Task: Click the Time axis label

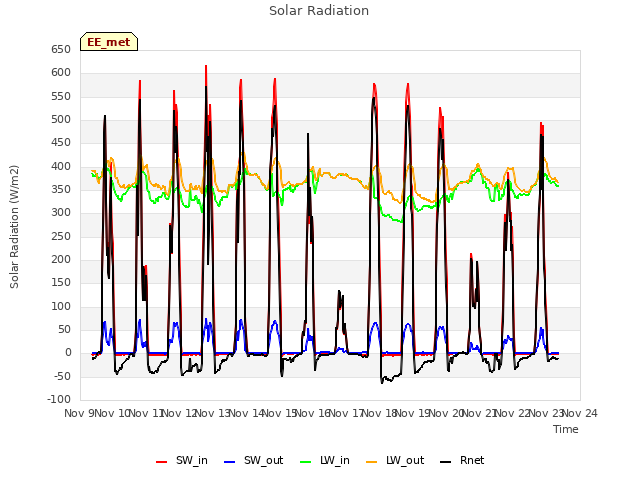Action: pyautogui.click(x=566, y=429)
